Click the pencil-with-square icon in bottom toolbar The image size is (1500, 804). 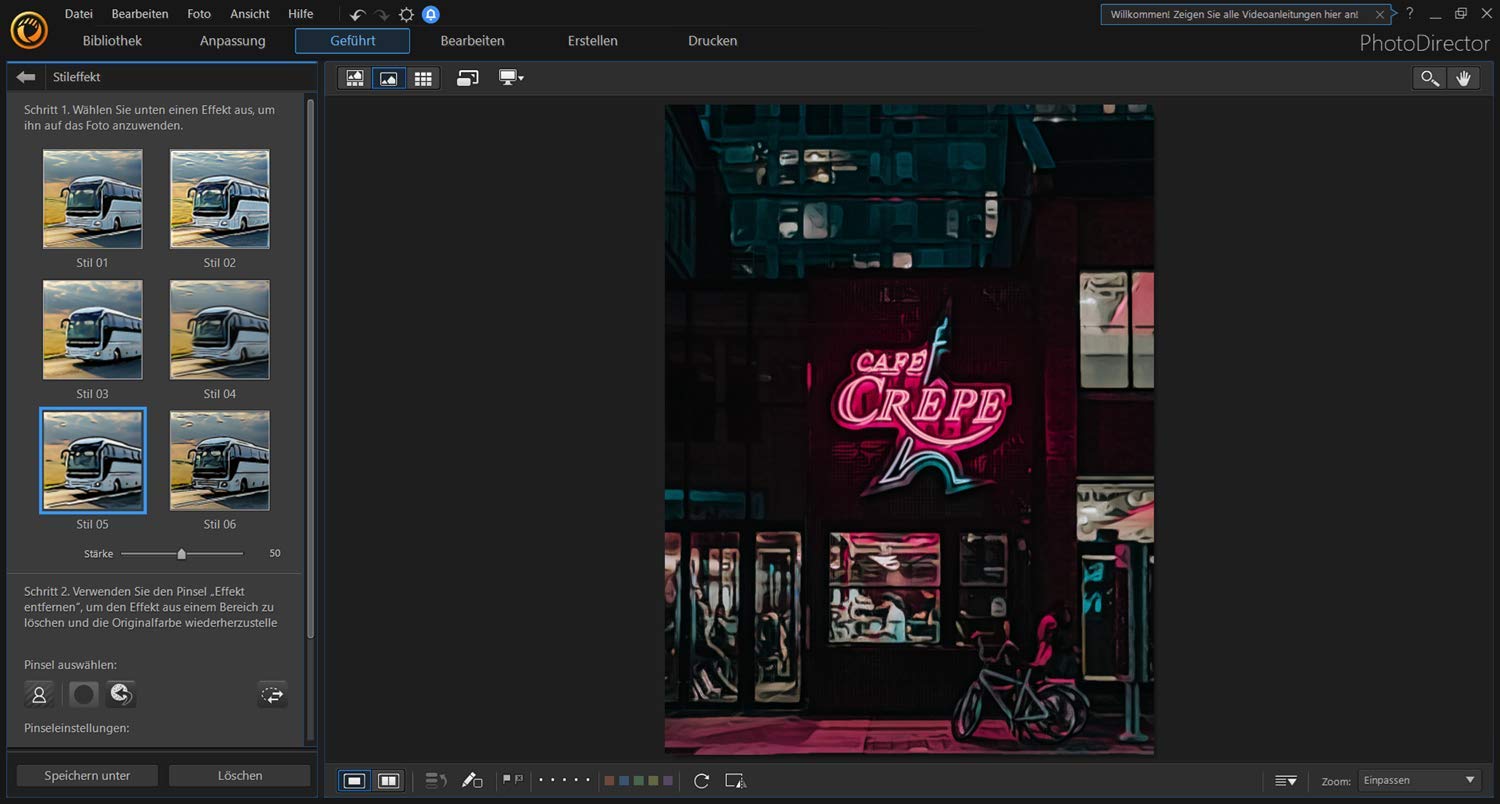coord(472,780)
